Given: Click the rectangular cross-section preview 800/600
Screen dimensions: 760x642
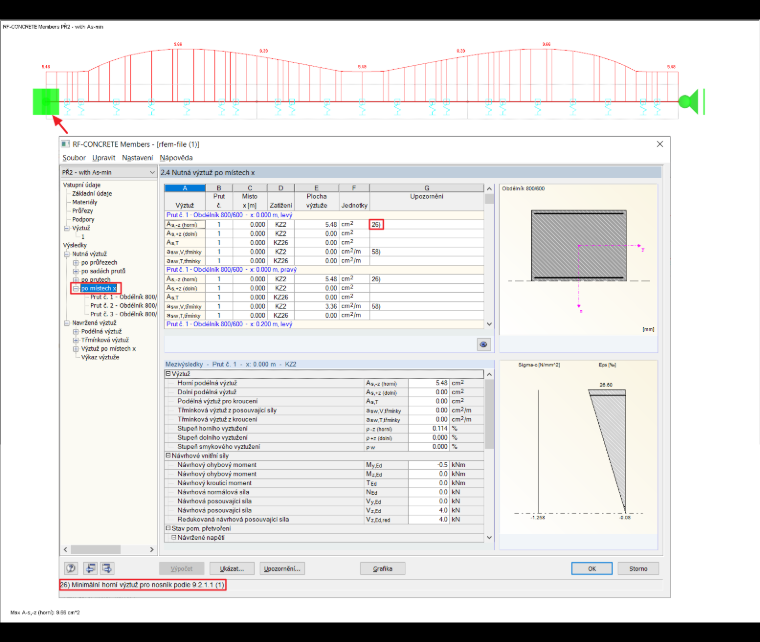Looking at the screenshot, I should tap(578, 246).
